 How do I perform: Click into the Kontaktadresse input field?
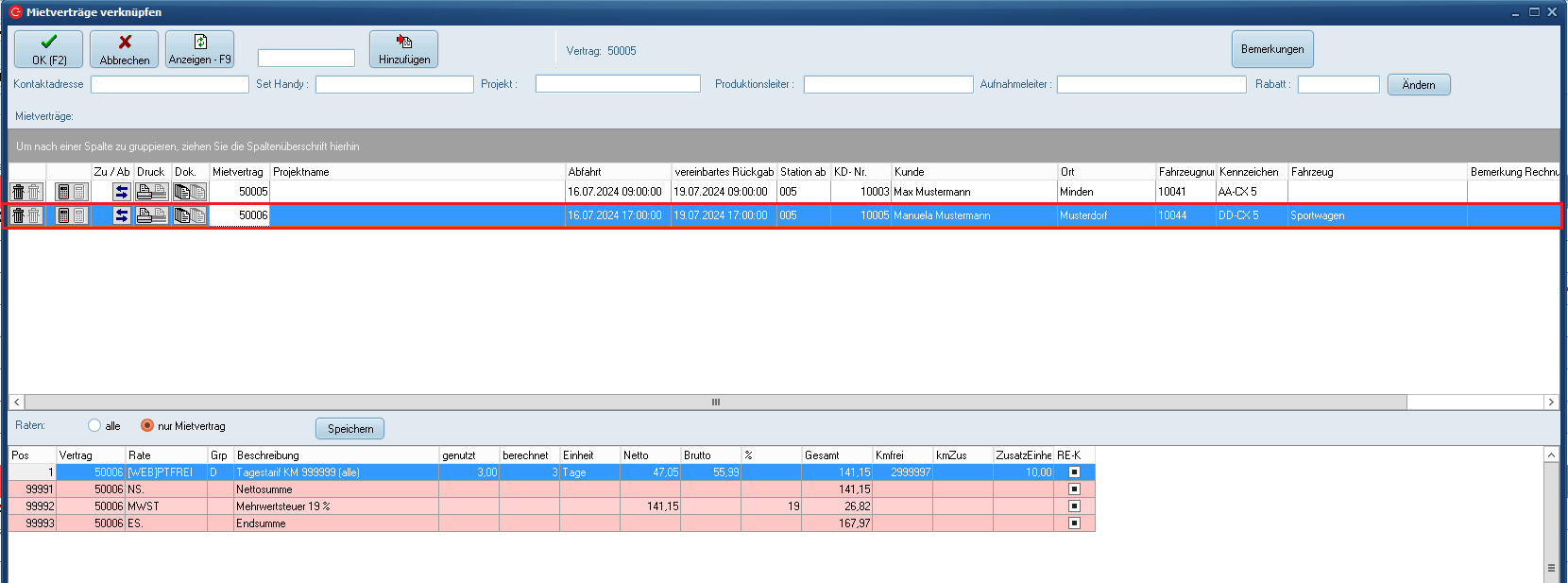pos(170,85)
